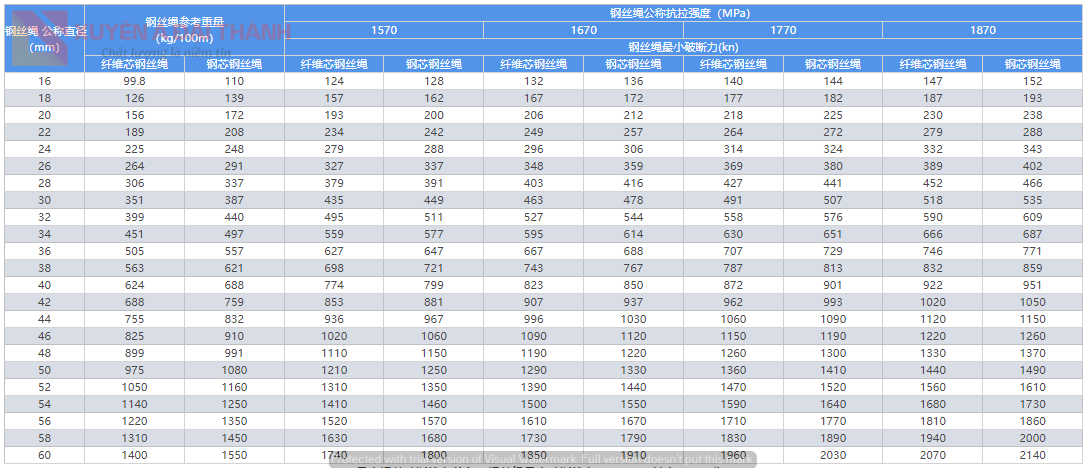Screen dimensions: 1086x468
Task: Click the value 609 in row 32
Action: pos(1032,217)
